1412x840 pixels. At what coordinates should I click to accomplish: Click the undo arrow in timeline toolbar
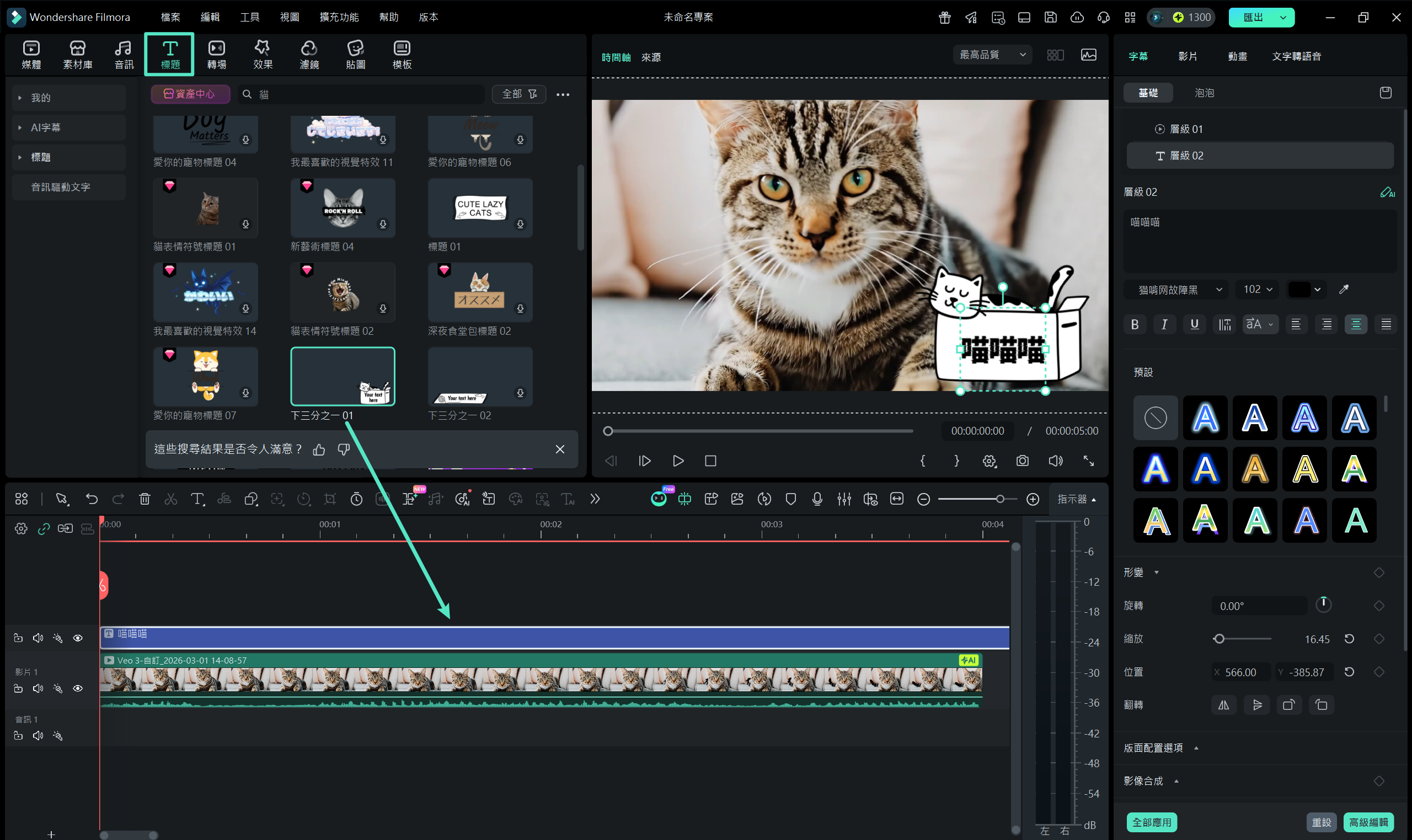[x=92, y=499]
